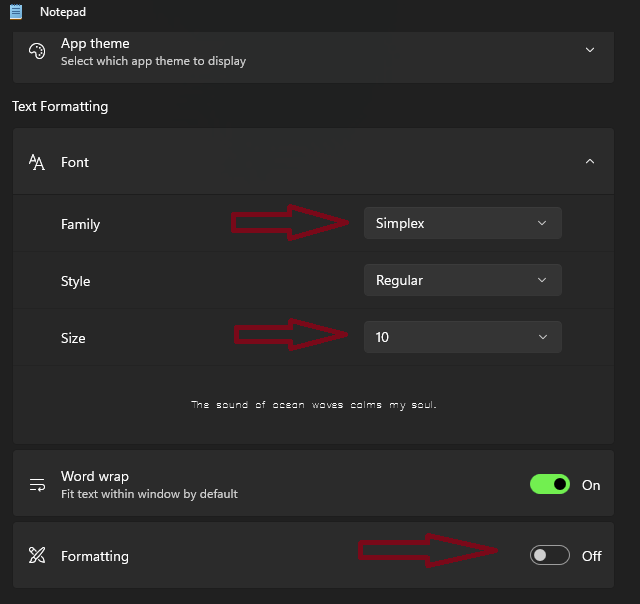Open the font Style dropdown showing Regular
The image size is (640, 604).
(x=462, y=281)
